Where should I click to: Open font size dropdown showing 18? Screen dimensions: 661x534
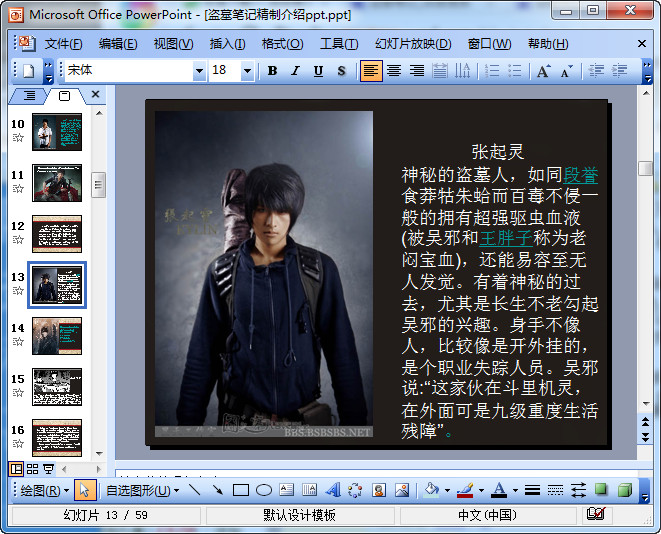(247, 71)
